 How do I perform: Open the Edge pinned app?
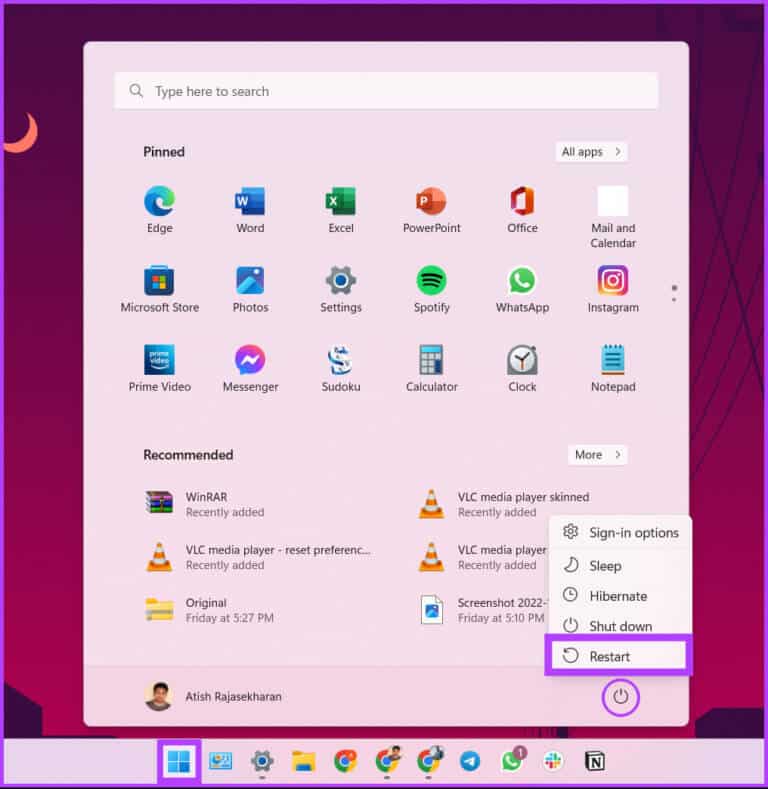coord(160,210)
